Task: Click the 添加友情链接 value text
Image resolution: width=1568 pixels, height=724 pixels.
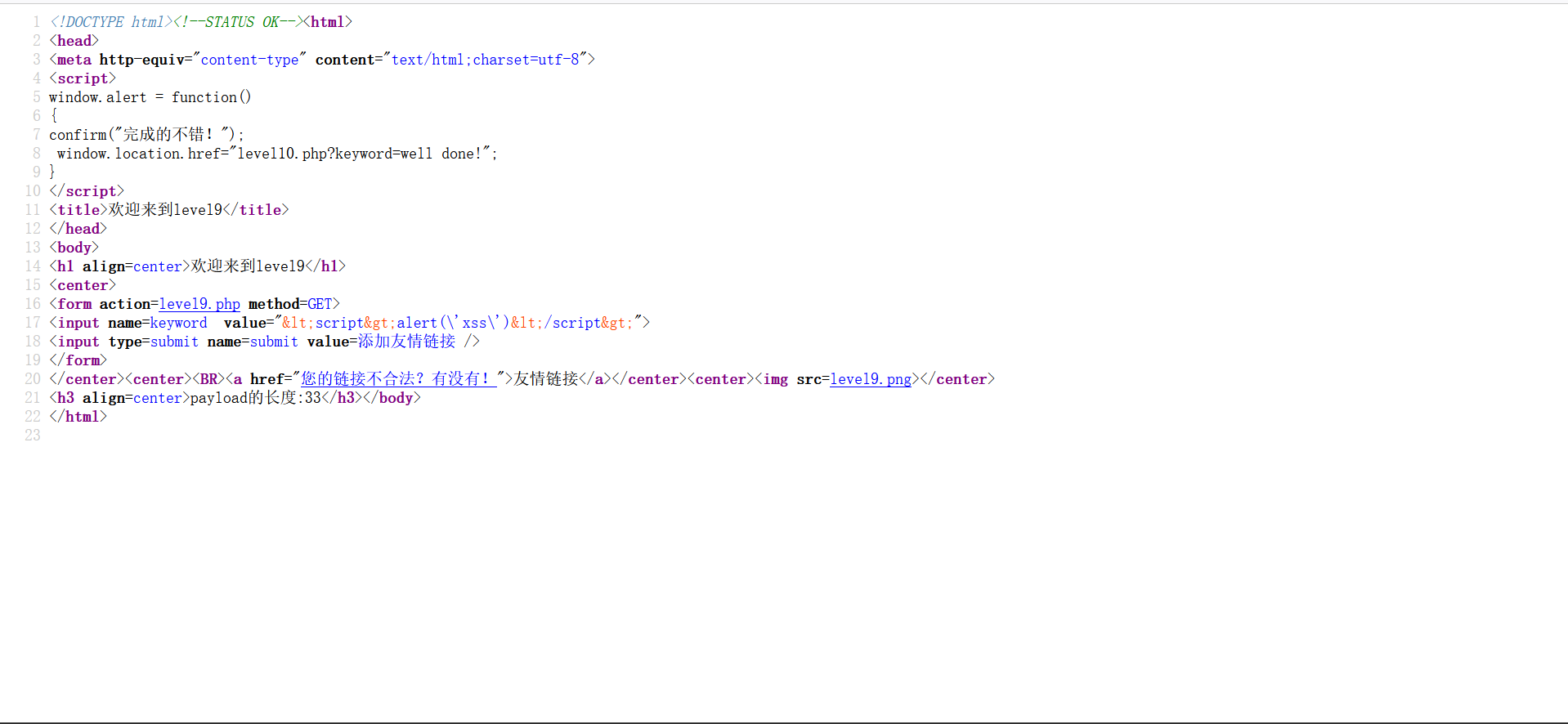Action: 406,342
